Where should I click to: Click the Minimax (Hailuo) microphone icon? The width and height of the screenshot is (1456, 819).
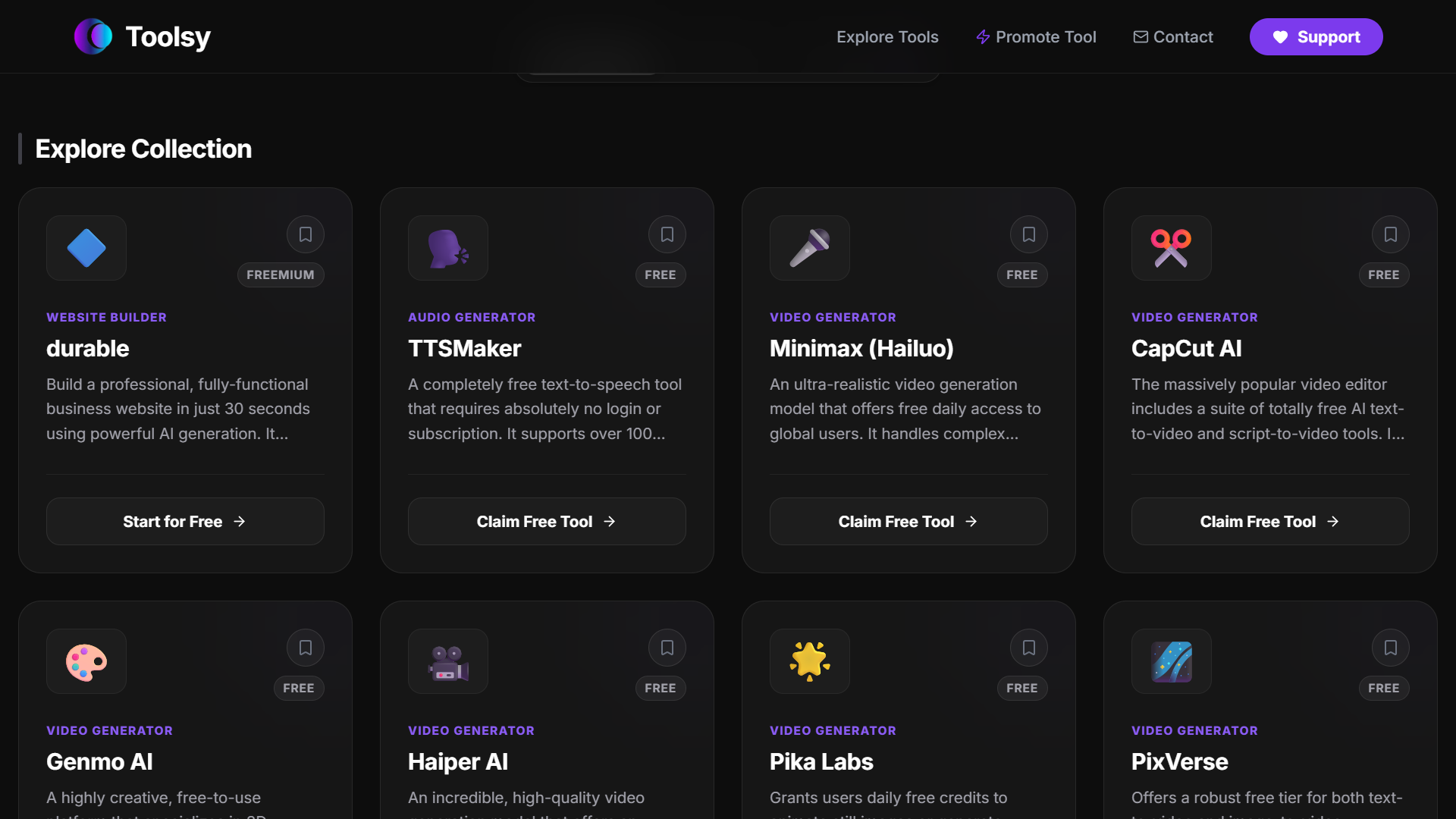pyautogui.click(x=809, y=248)
